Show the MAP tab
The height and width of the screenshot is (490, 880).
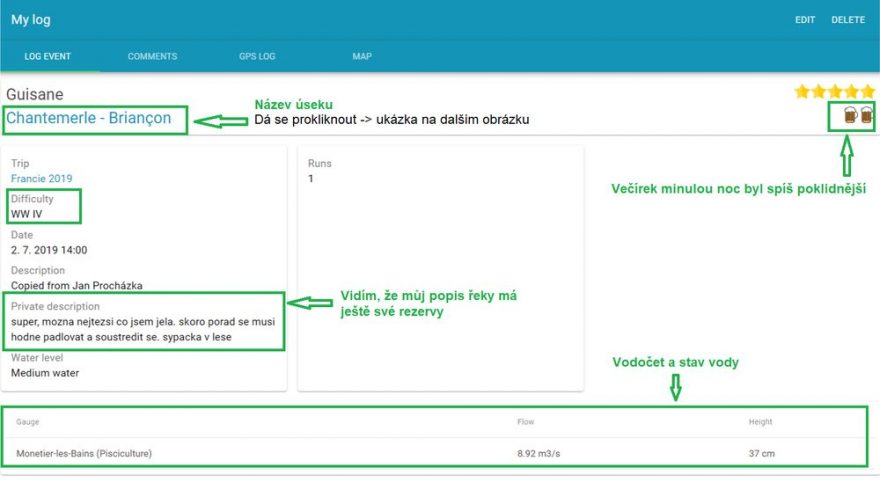coord(362,56)
